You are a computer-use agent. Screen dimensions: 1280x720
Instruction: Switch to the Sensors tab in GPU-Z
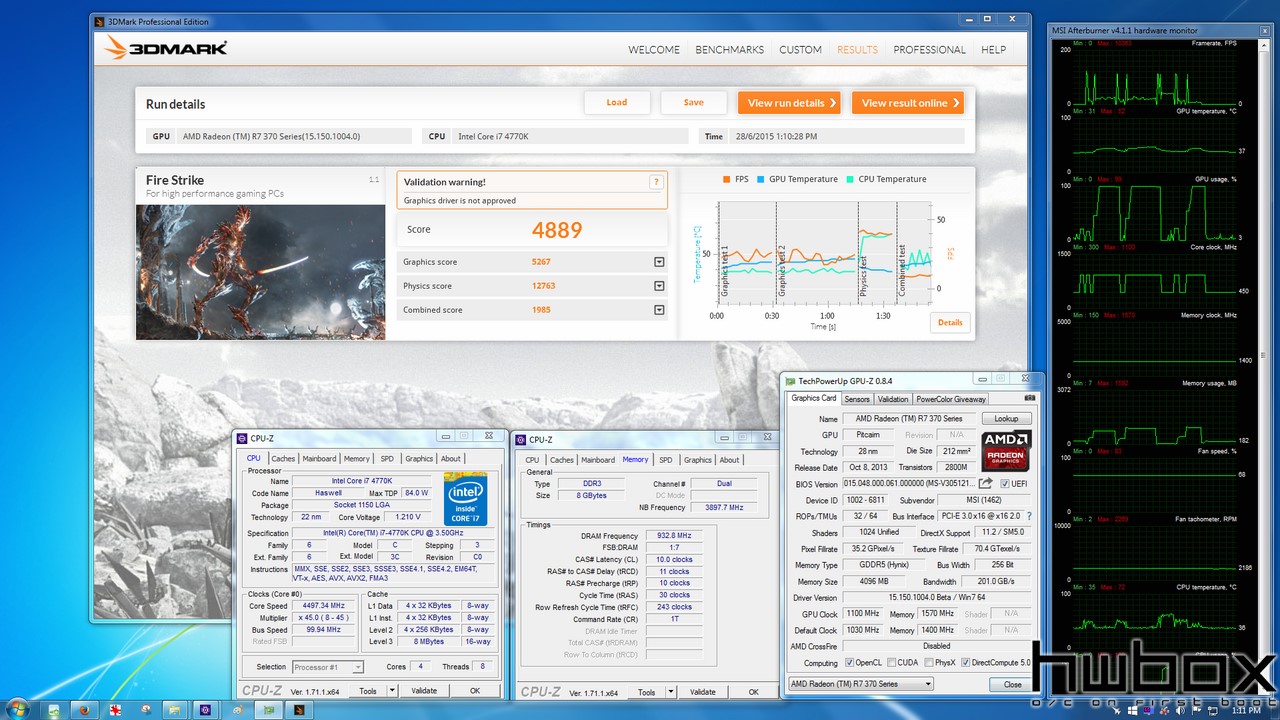[x=856, y=399]
